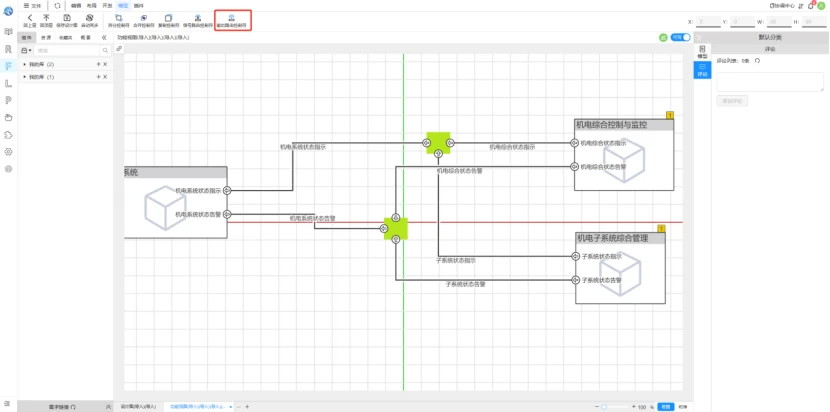Open the L view icon in left sidebar
The image size is (830, 412).
pyautogui.click(x=8, y=83)
